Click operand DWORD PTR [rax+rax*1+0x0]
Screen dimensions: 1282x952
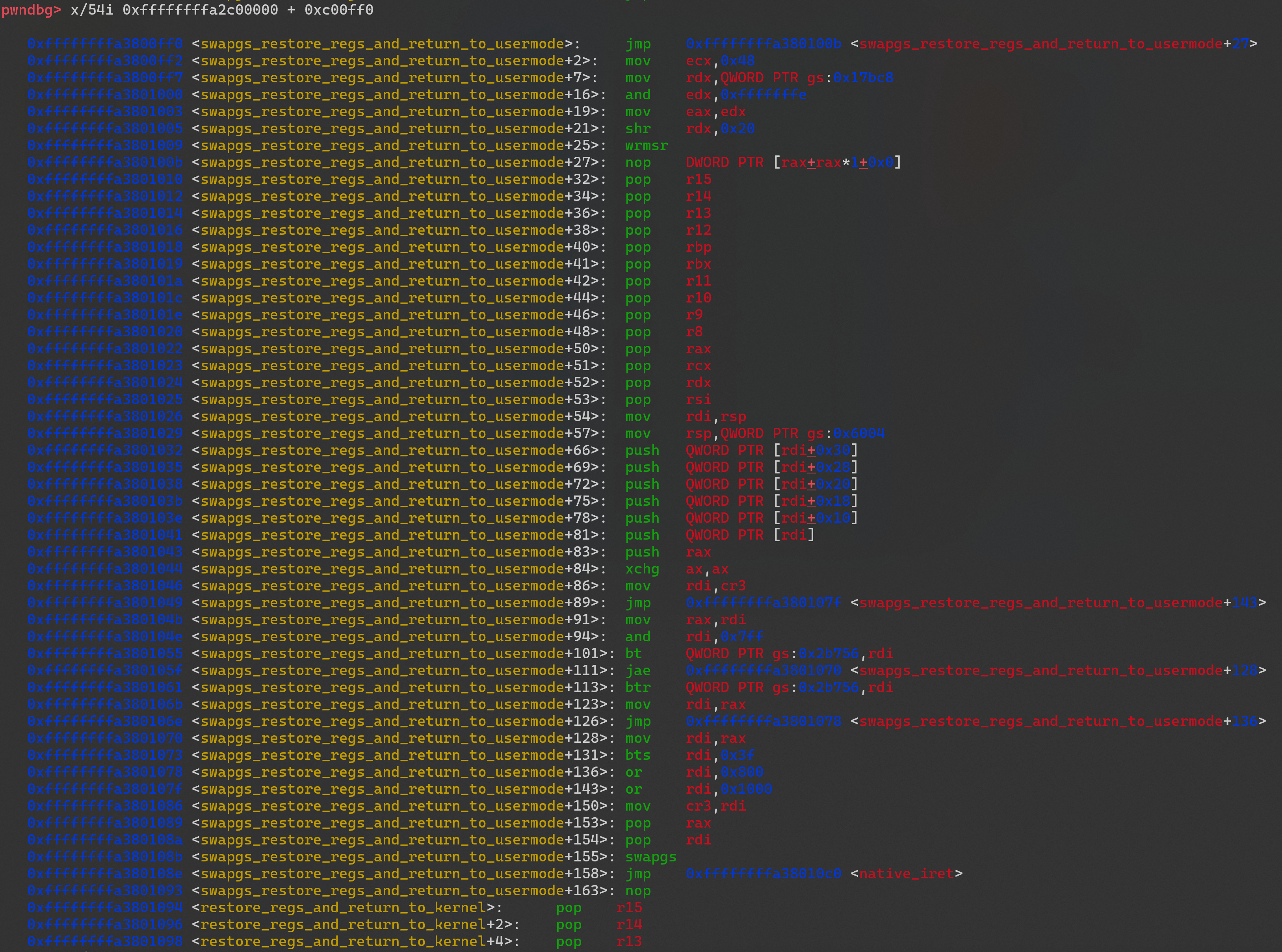pos(793,163)
